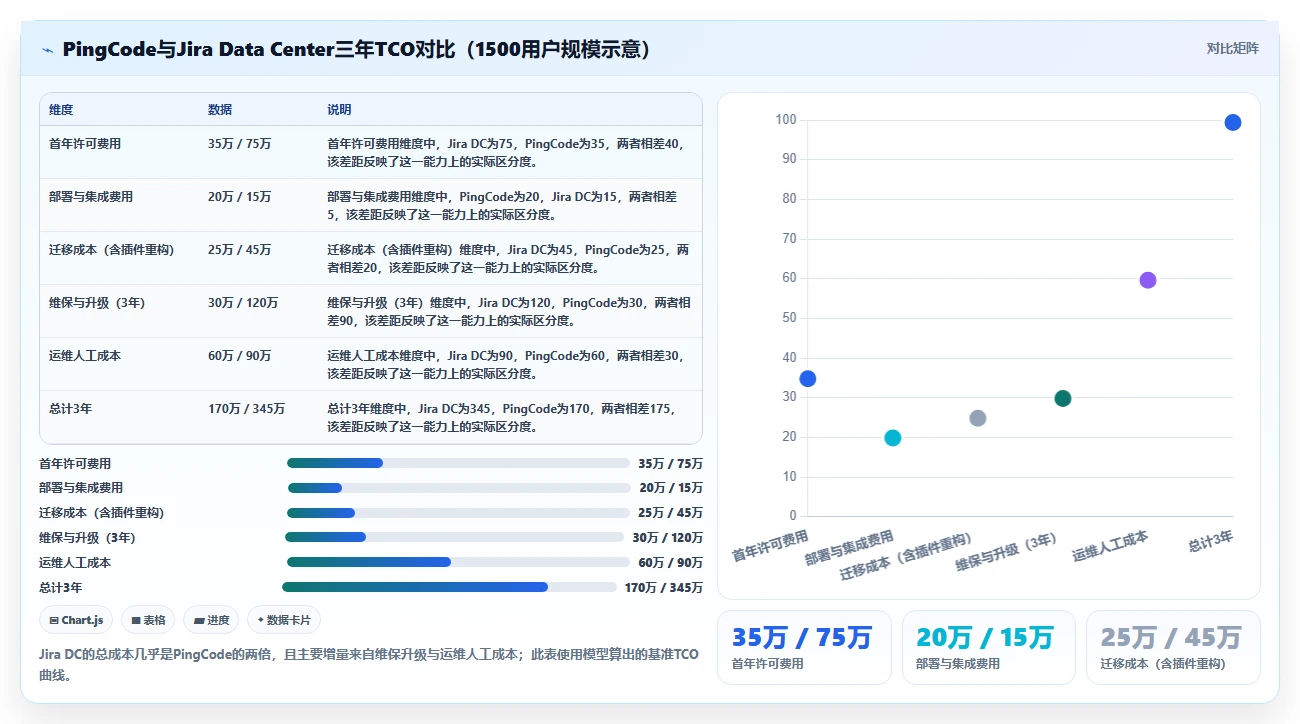Click the 170万 / 345万 table cell
The width and height of the screenshot is (1300, 724).
[x=247, y=409]
